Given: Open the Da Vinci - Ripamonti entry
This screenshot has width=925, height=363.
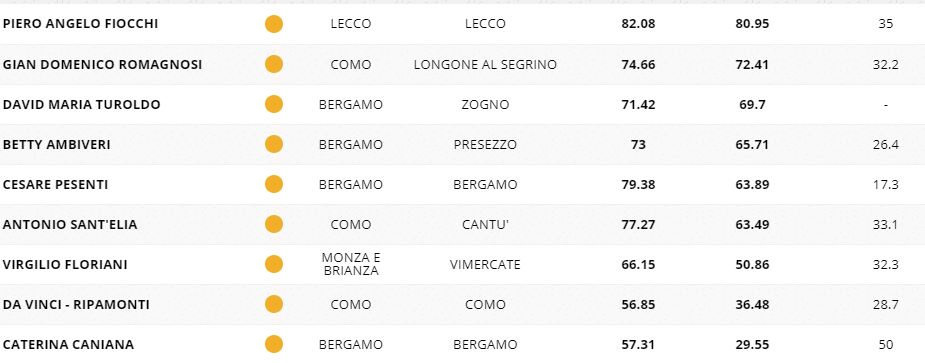Looking at the screenshot, I should (76, 305).
